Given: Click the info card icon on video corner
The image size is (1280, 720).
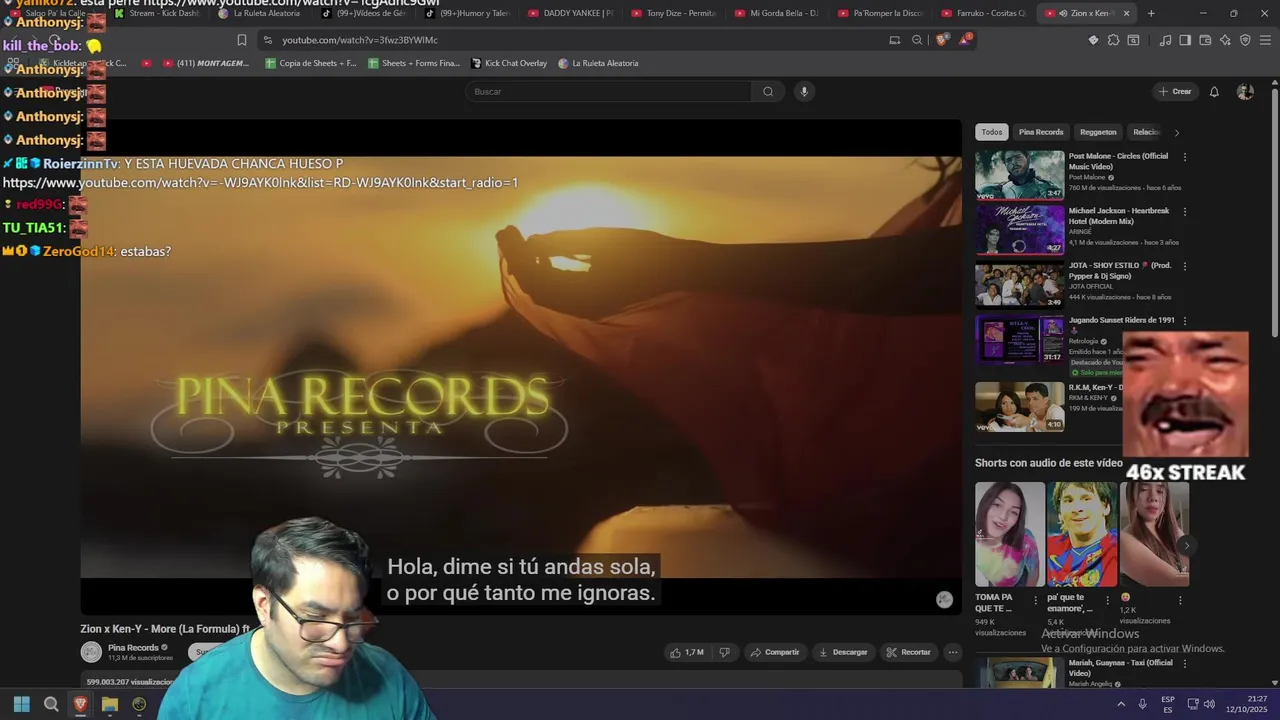Looking at the screenshot, I should pyautogui.click(x=944, y=599).
